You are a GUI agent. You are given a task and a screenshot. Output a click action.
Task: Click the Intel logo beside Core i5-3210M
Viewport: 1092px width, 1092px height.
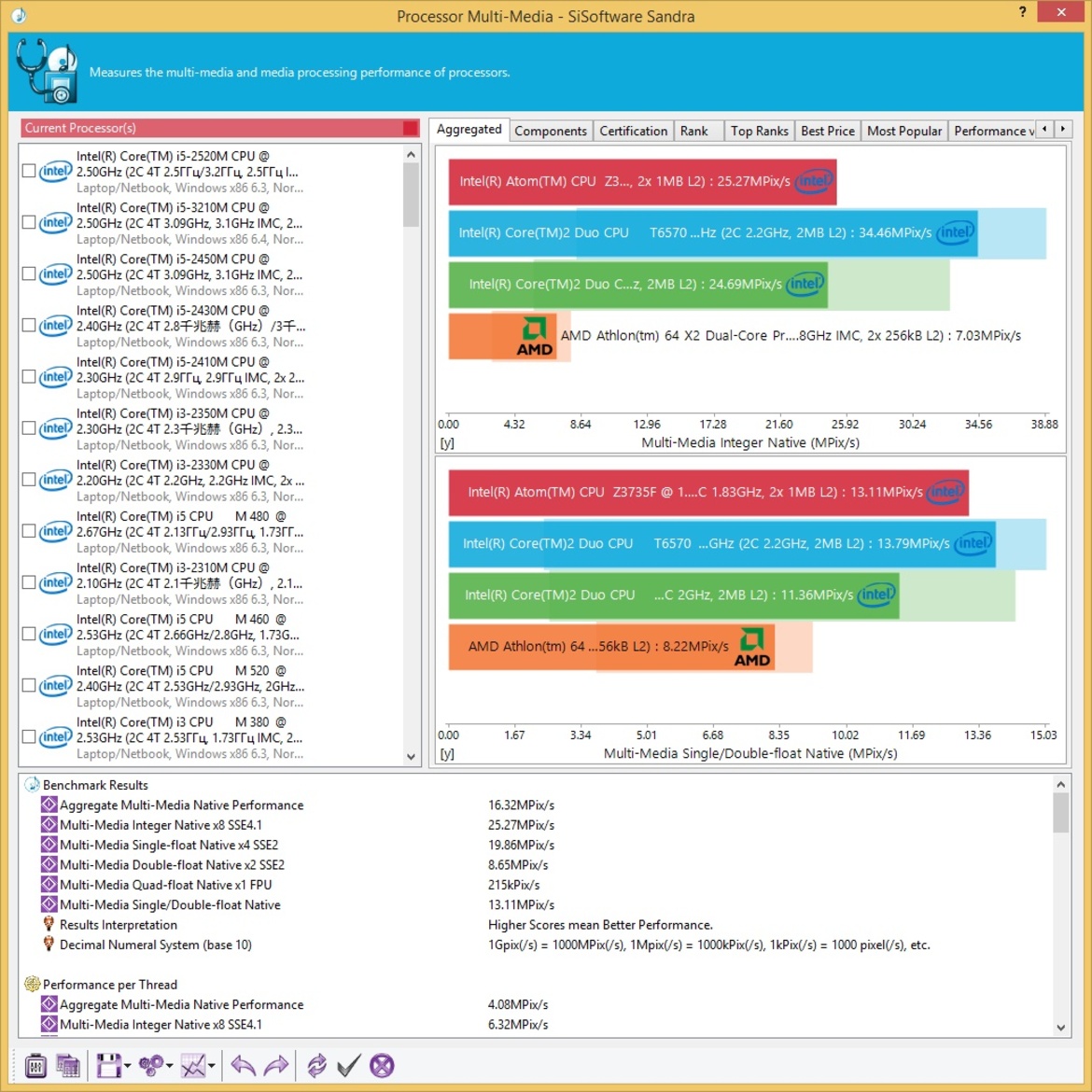(55, 223)
